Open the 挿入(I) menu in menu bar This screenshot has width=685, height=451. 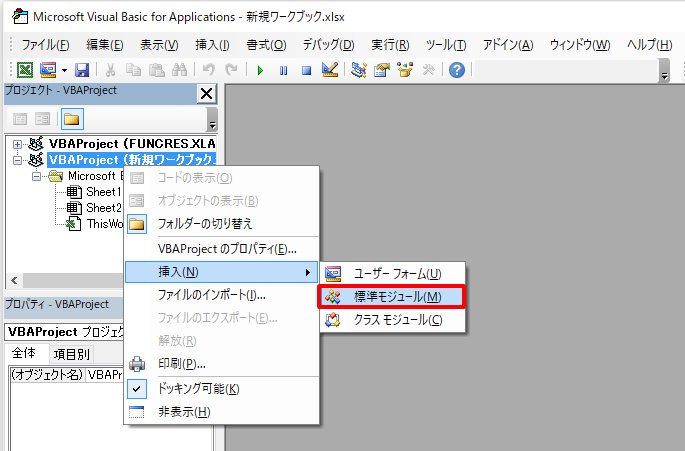coord(212,45)
